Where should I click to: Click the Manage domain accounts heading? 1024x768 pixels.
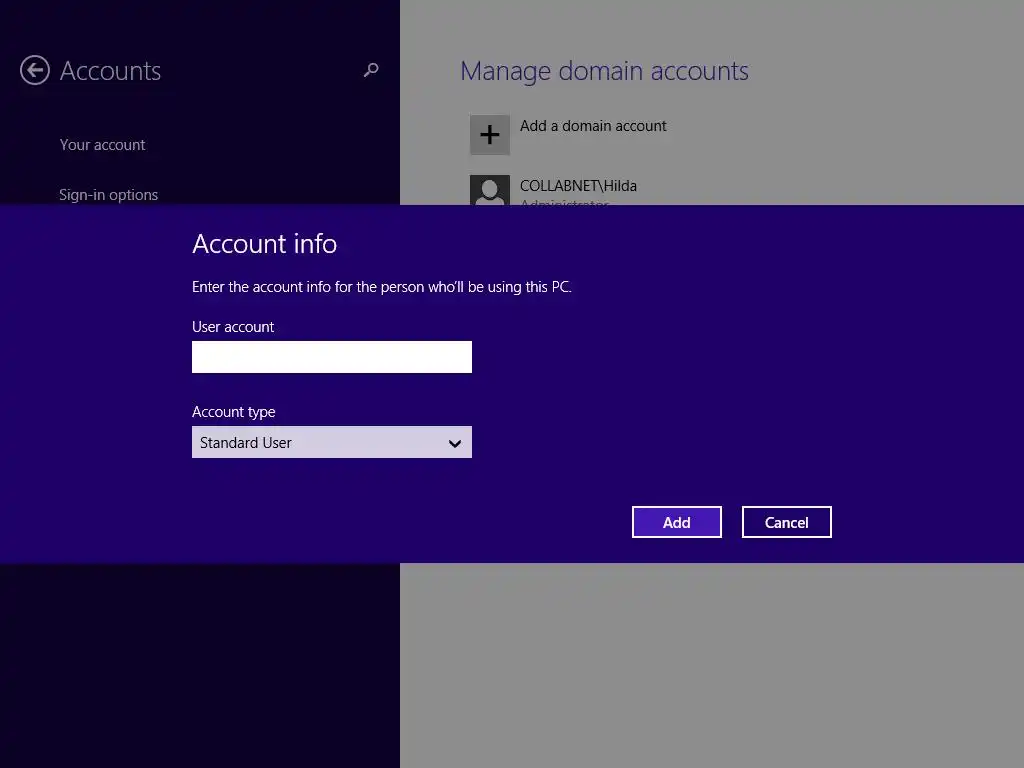[x=604, y=71]
